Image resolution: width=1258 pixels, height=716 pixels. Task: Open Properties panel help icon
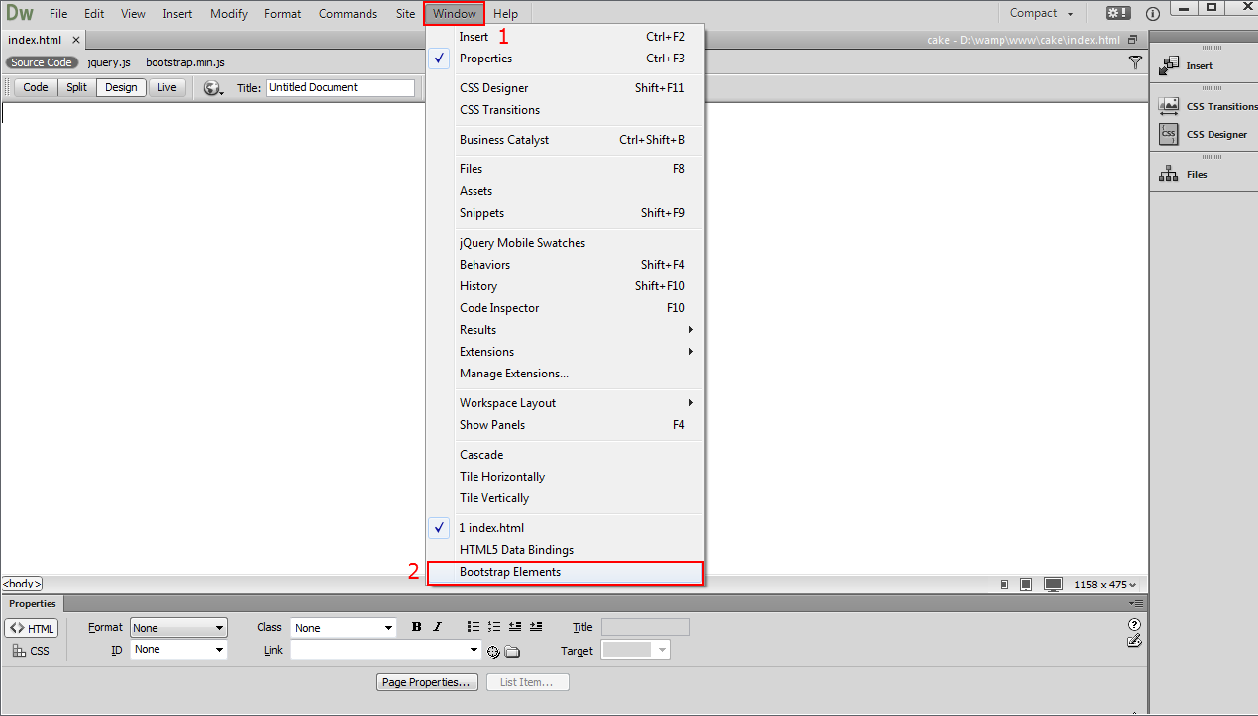pos(1134,625)
